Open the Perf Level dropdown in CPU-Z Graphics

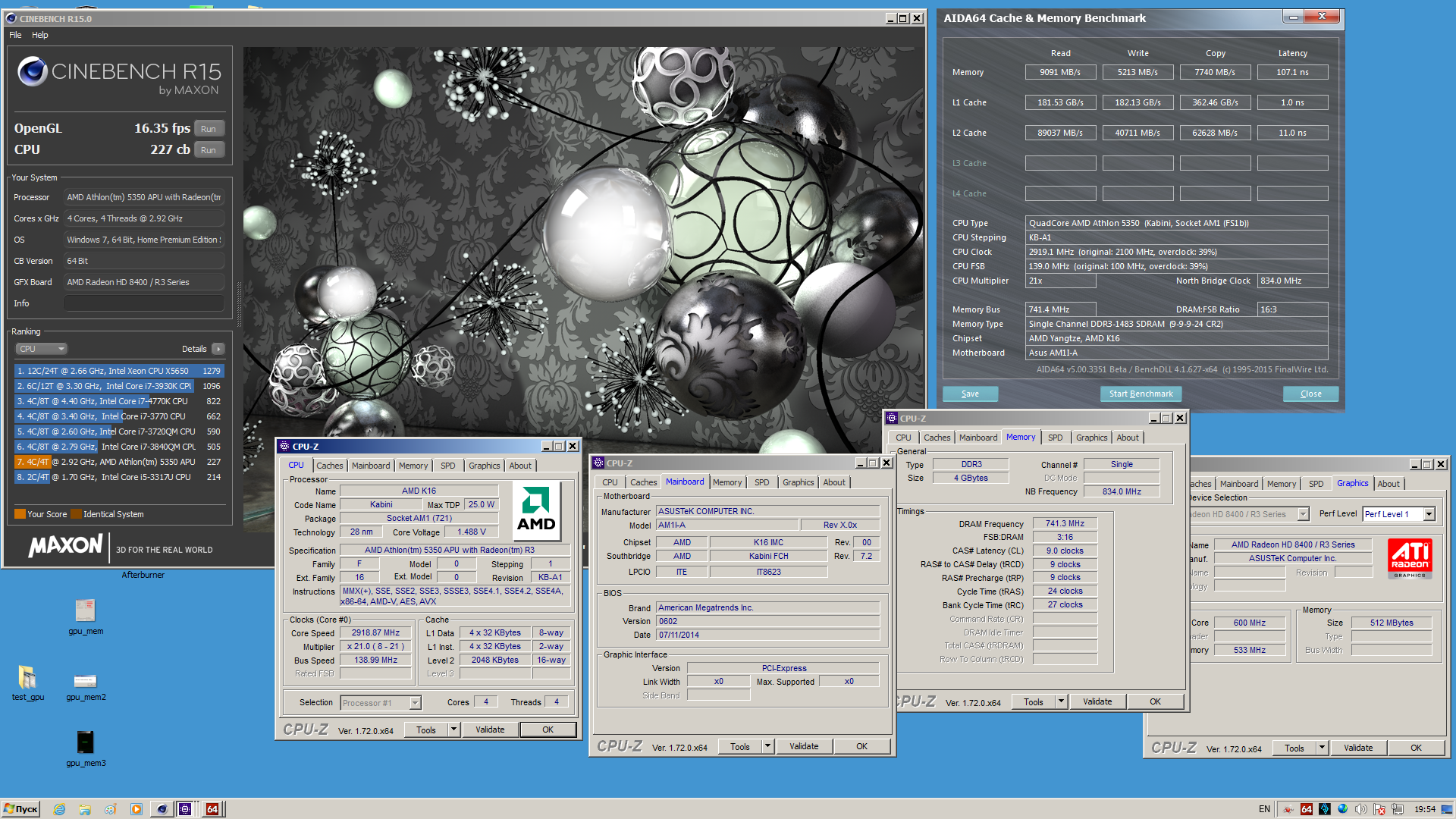coord(1429,514)
